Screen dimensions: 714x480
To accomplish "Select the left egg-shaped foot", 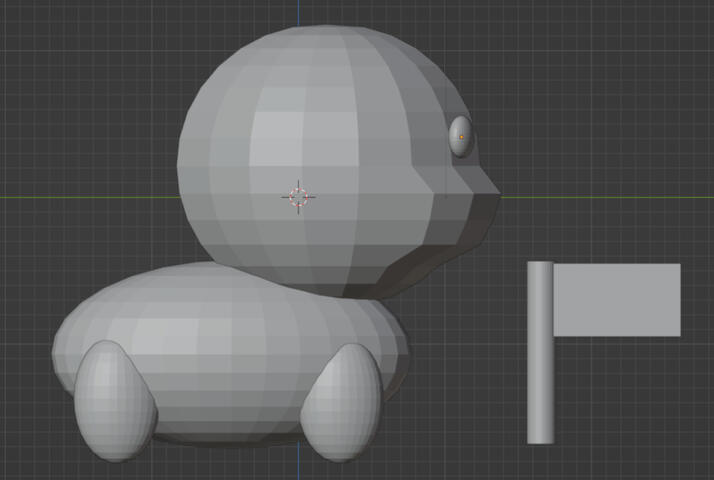I will point(113,400).
